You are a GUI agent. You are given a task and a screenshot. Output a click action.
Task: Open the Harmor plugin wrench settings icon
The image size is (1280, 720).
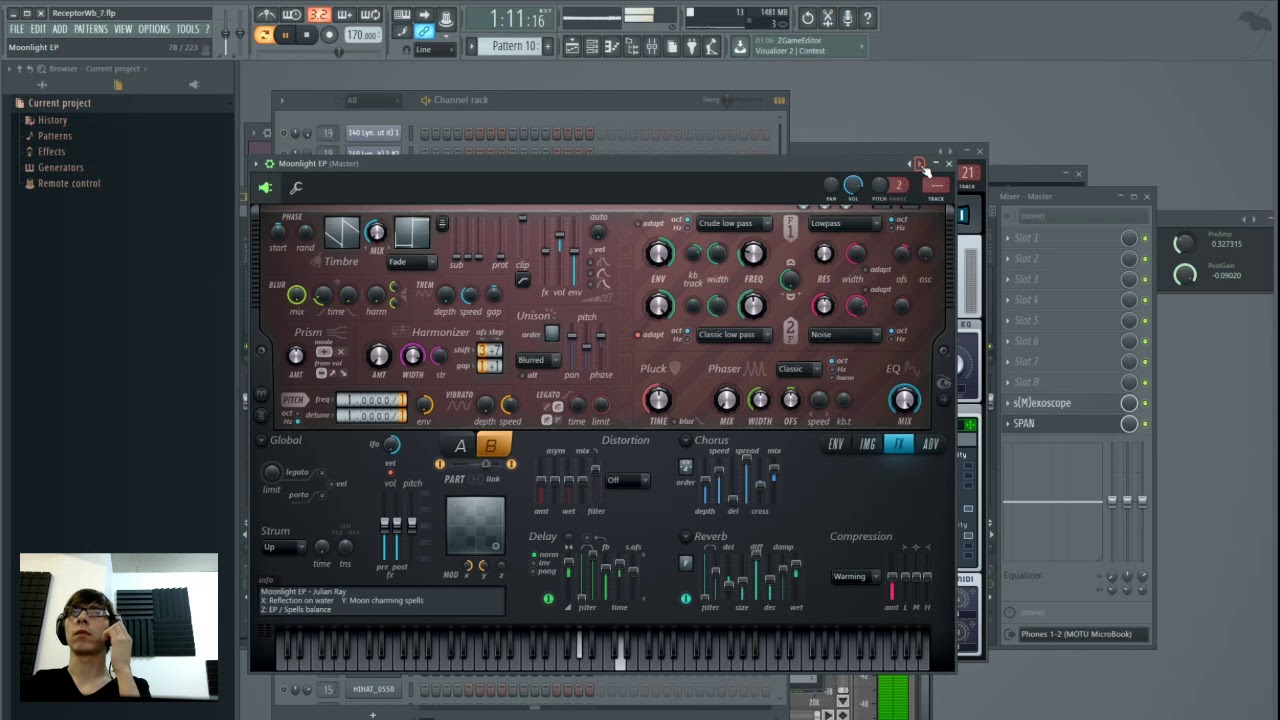[296, 188]
